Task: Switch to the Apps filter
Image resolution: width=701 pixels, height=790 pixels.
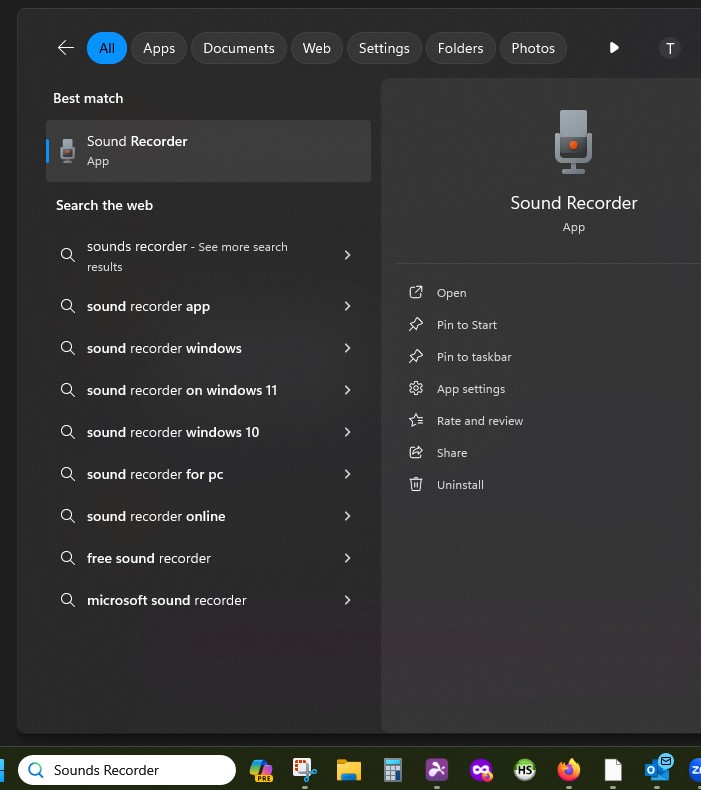Action: pyautogui.click(x=159, y=48)
